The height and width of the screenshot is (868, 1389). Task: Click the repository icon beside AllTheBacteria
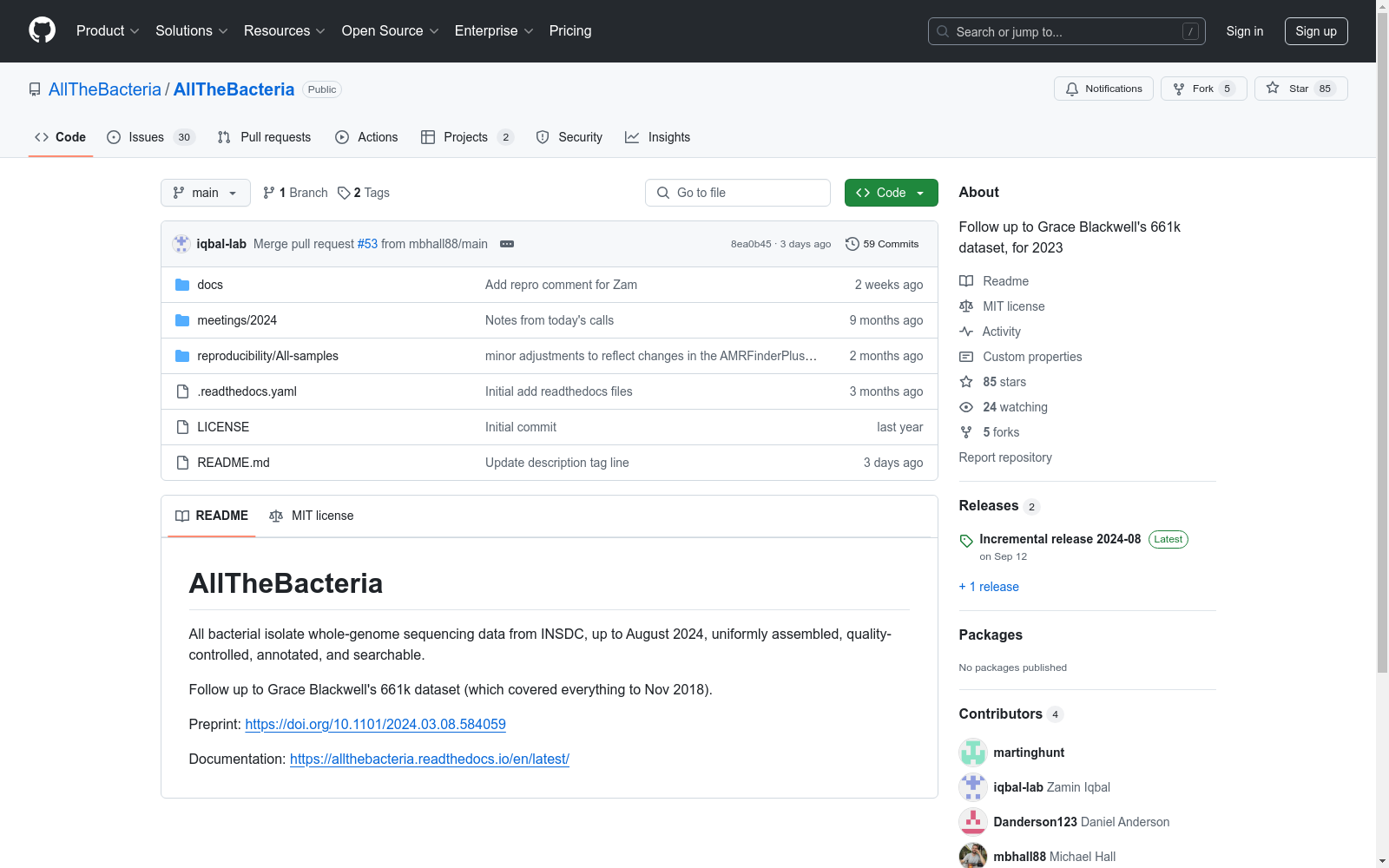35,89
